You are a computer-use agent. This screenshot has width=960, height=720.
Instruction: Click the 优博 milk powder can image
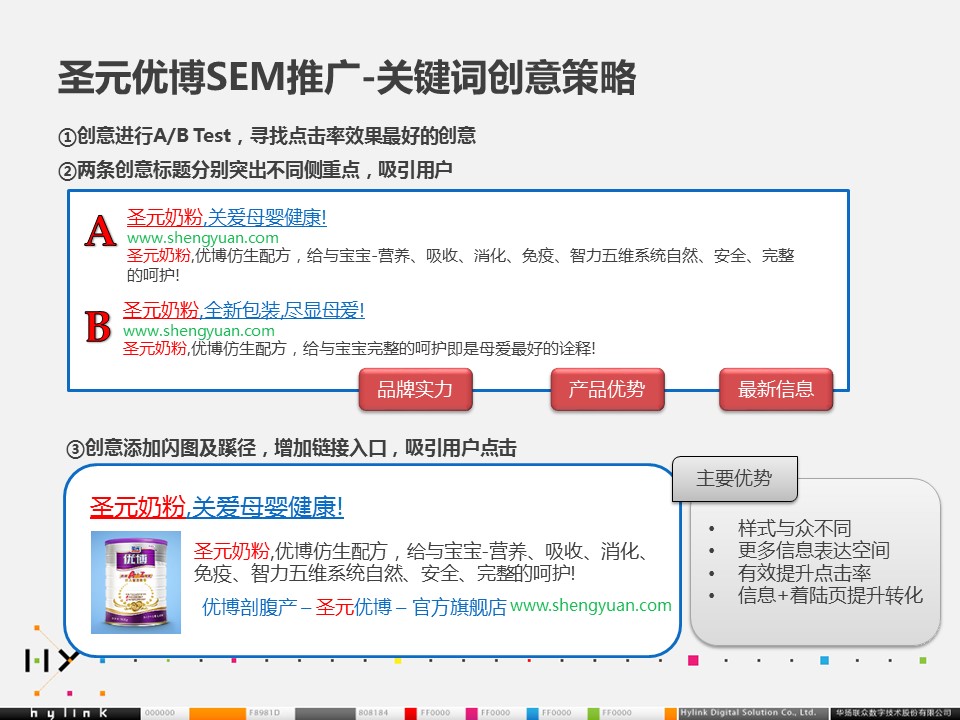[136, 582]
